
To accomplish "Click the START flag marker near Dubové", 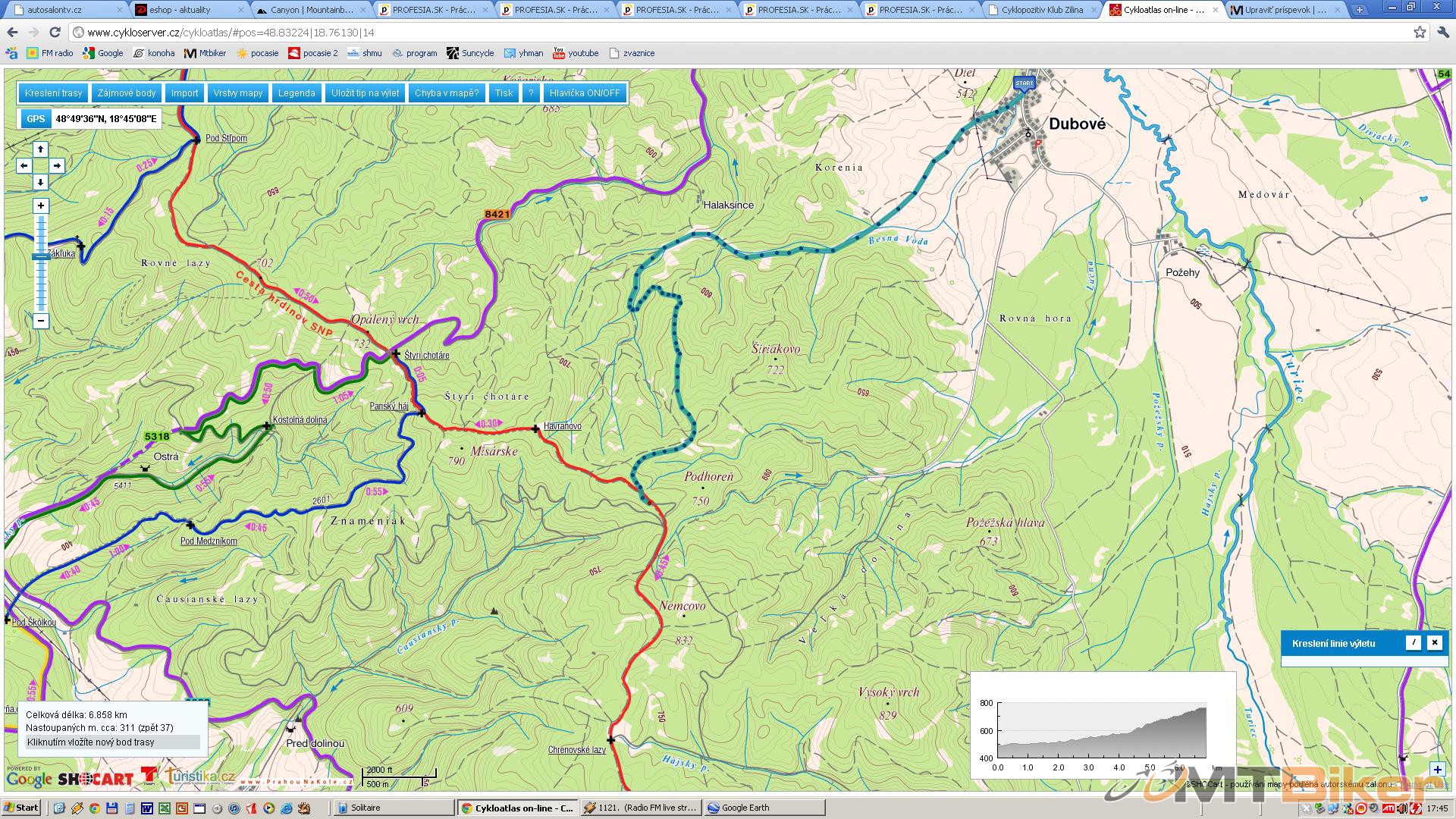I will pyautogui.click(x=1024, y=83).
